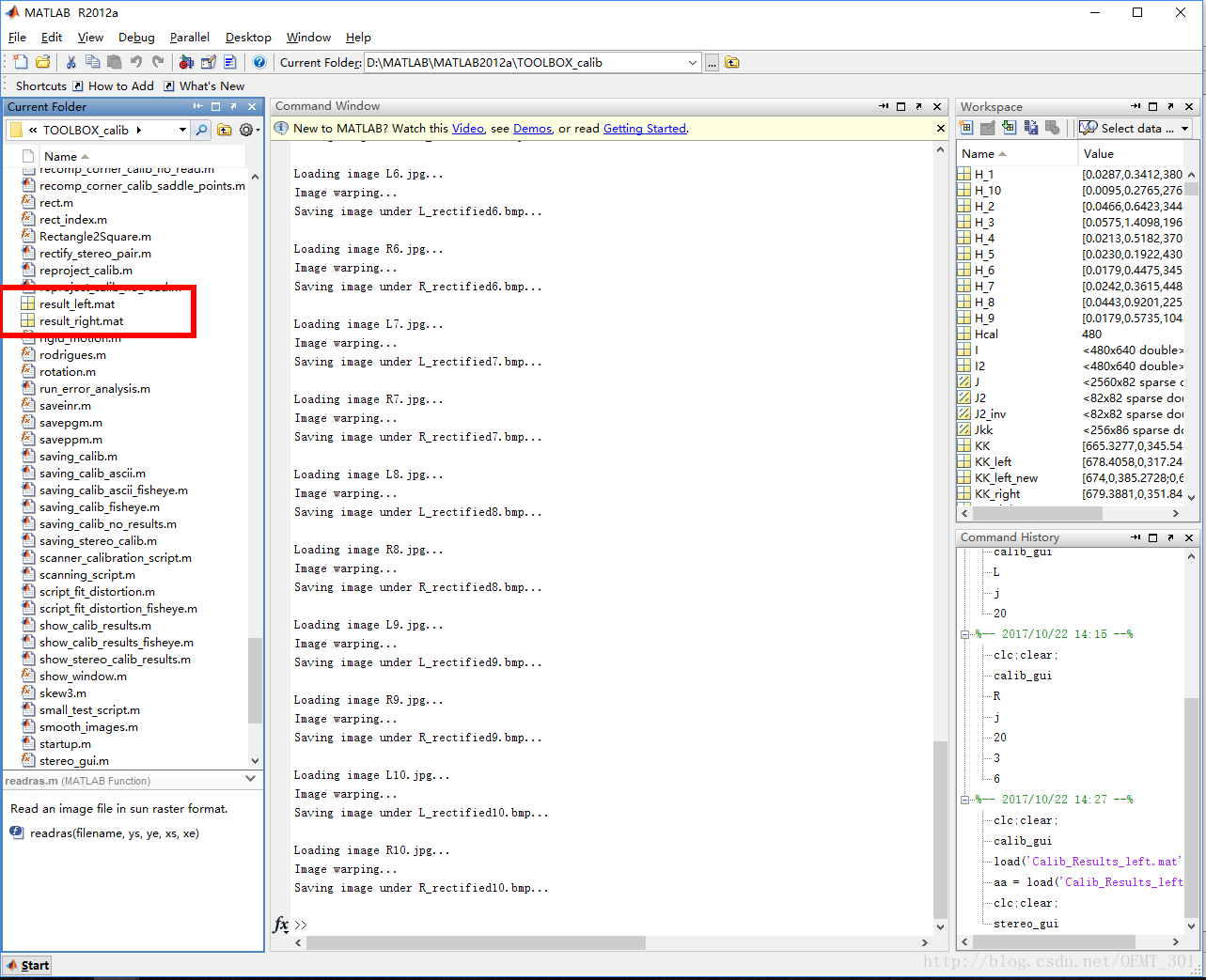
Task: Open the Parallel menu
Action: point(190,38)
